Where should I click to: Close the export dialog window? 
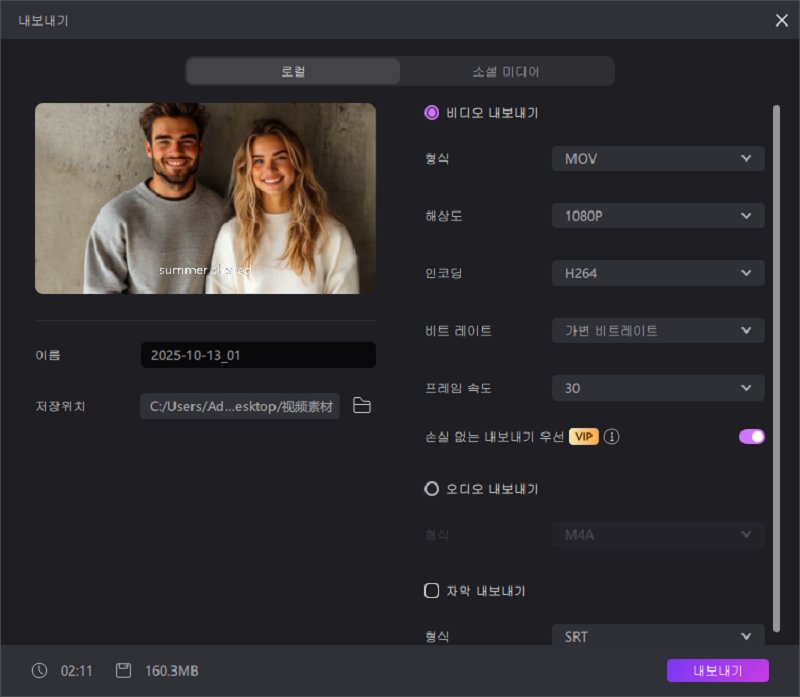[781, 20]
